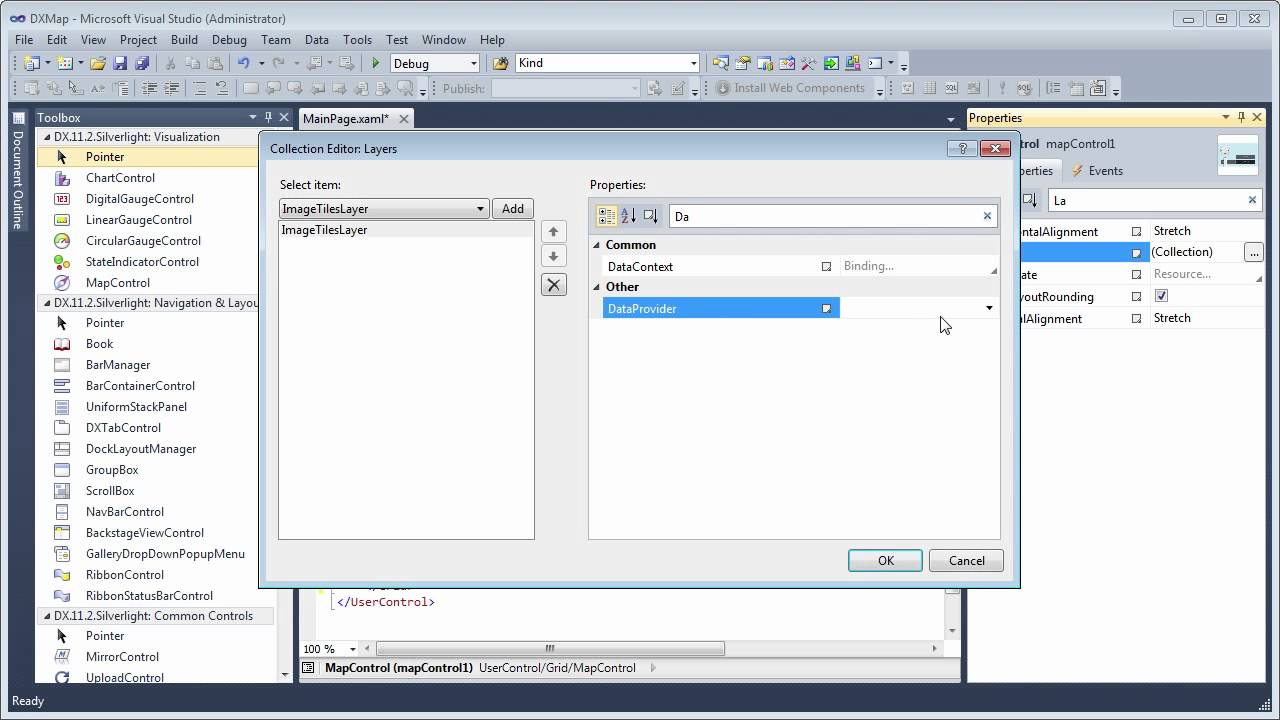
Task: Click the Command Window toolbar icon
Action: [x=875, y=63]
